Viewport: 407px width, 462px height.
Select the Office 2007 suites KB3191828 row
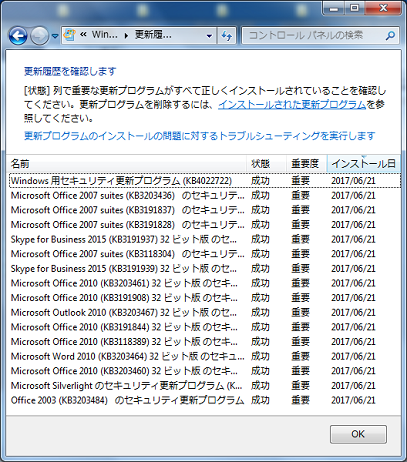205,225
